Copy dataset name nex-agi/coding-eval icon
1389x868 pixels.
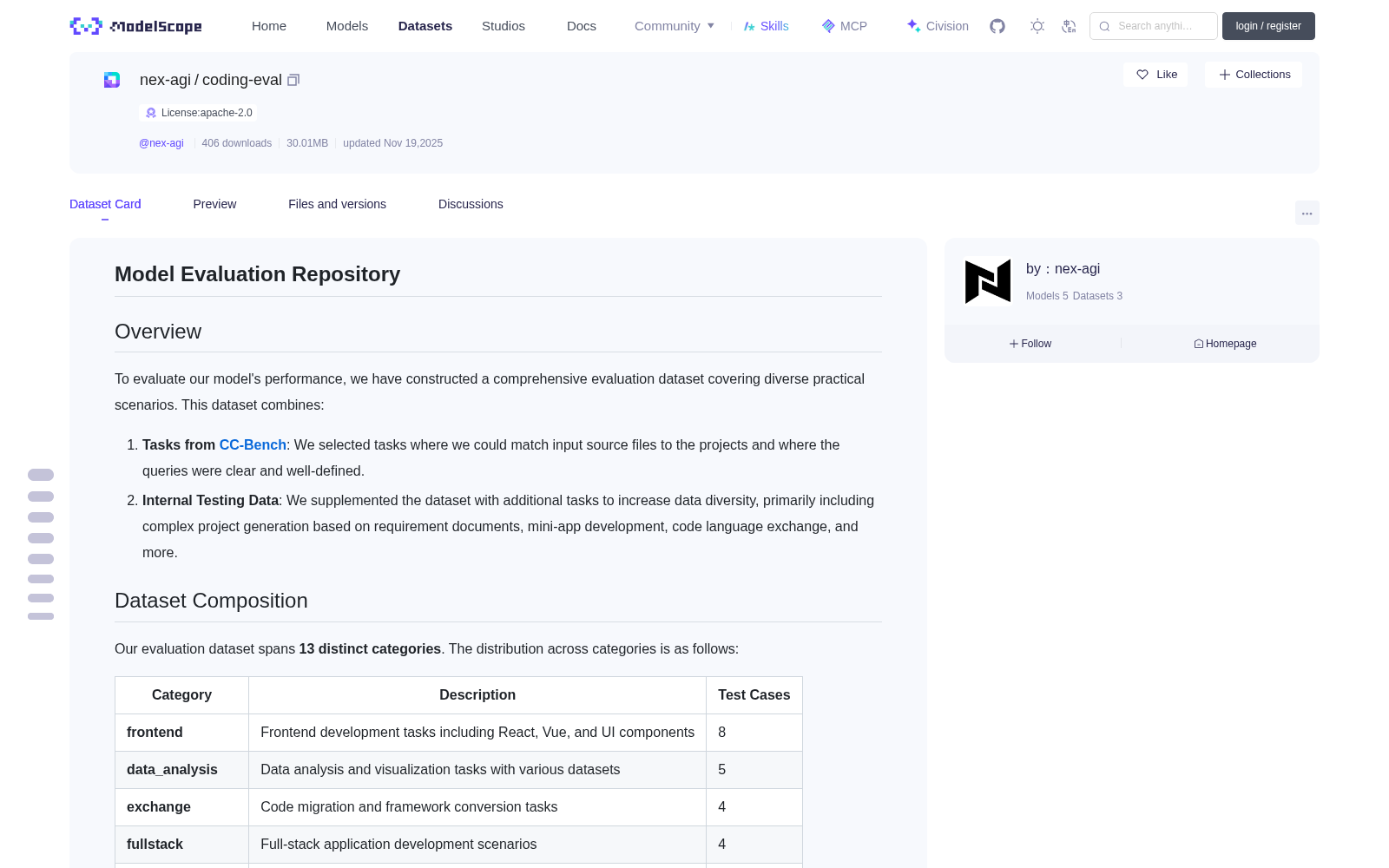293,80
